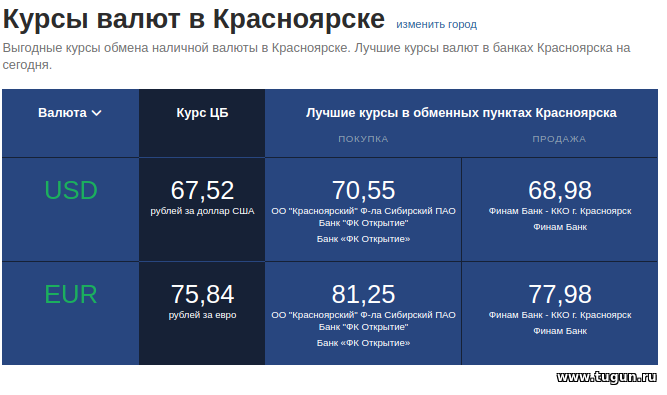667x395 pixels.
Task: Open the USD sell rate 68,98
Action: click(x=560, y=190)
